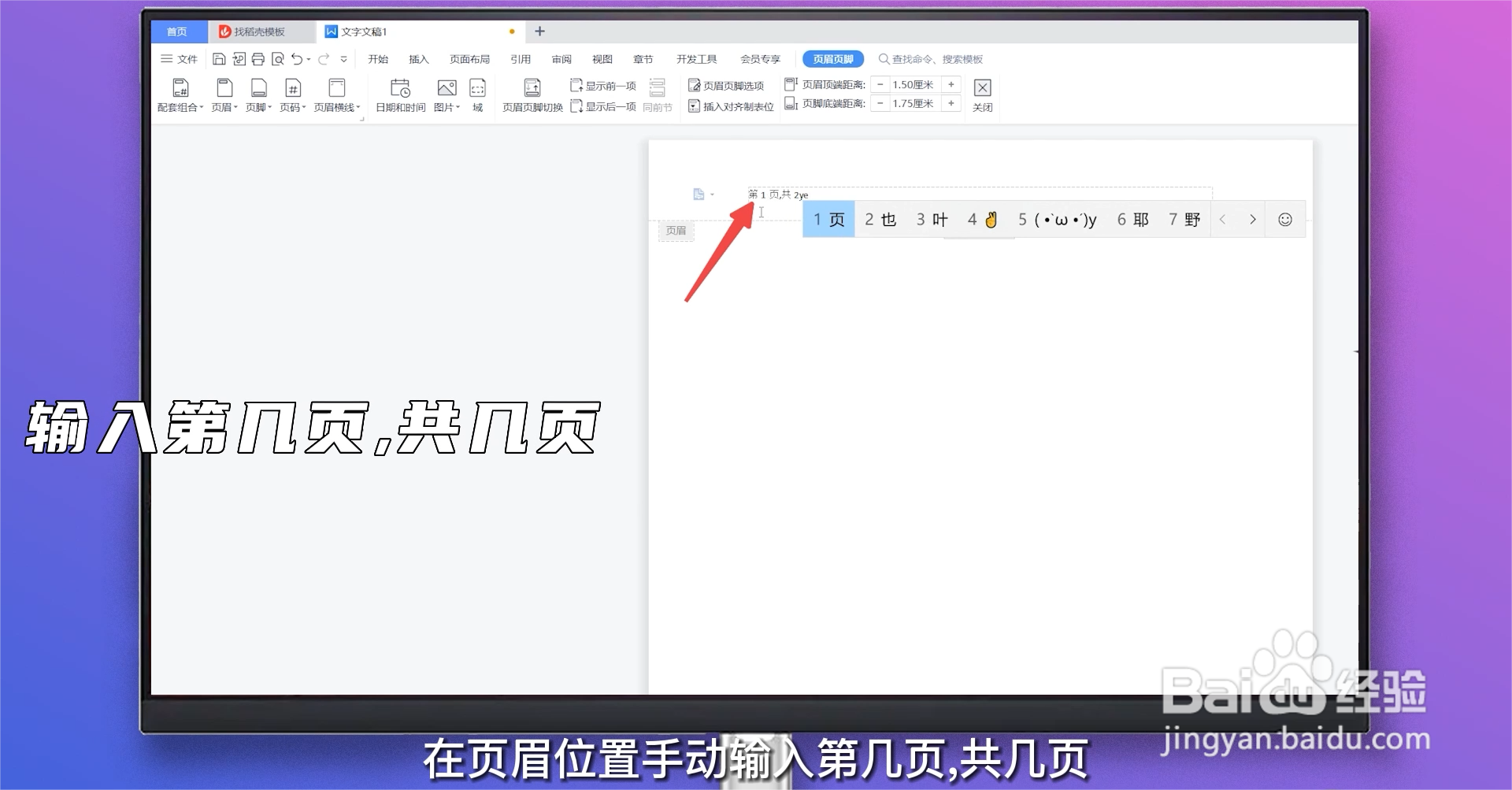The image size is (1512, 790).
Task: Switch to the 开发工具 ribbon tab
Action: point(696,59)
